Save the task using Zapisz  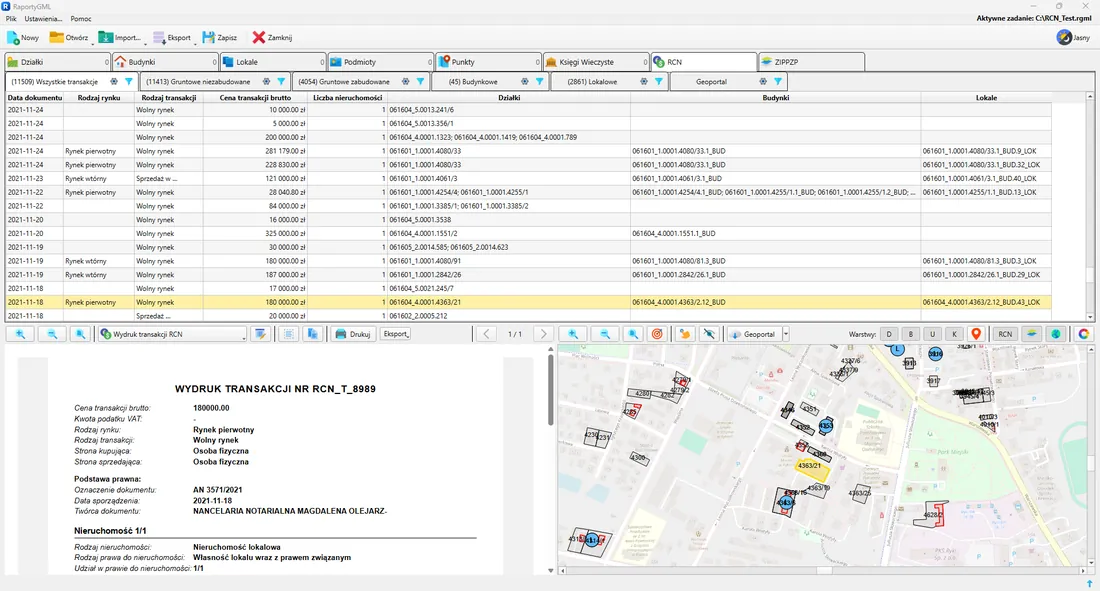(x=220, y=38)
